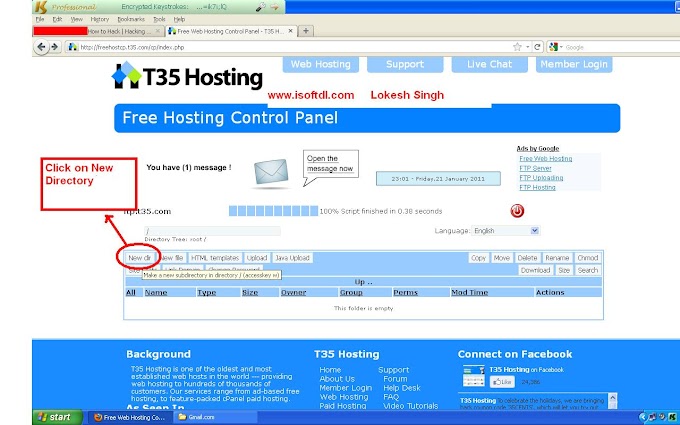Click footer About Us link

[337, 379]
